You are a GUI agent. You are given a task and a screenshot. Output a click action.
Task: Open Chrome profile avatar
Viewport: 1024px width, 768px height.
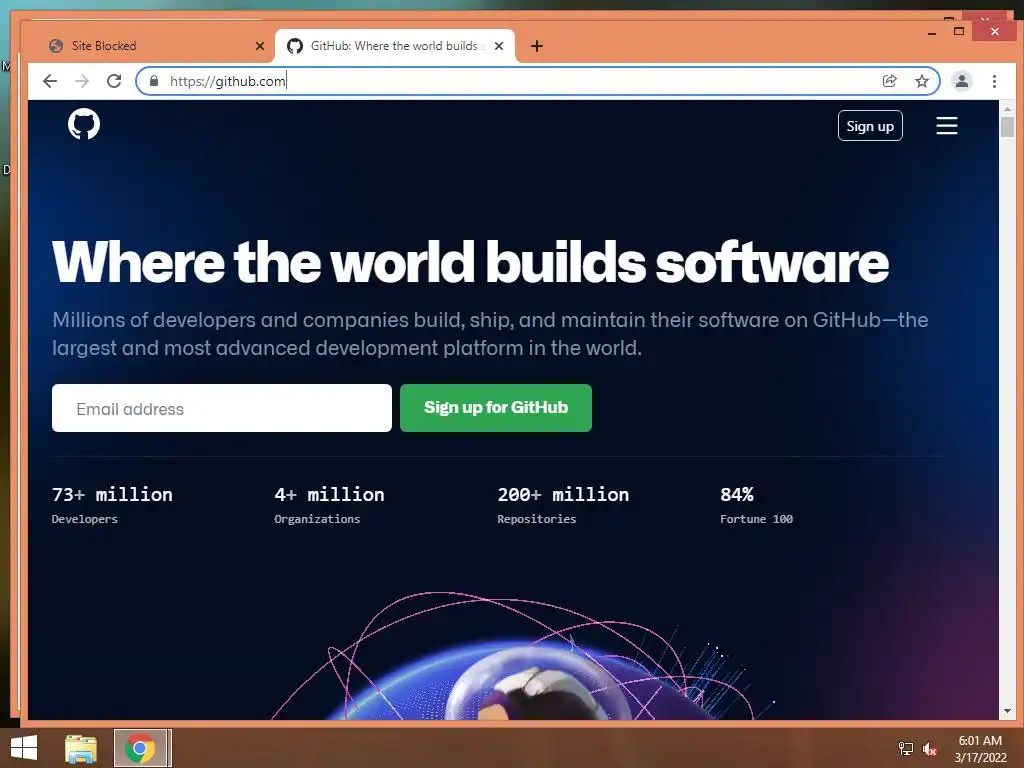[x=961, y=81]
